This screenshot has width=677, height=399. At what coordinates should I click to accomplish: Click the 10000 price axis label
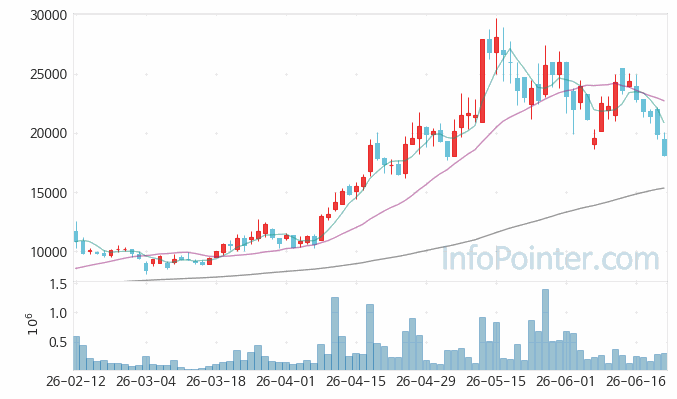pyautogui.click(x=49, y=252)
